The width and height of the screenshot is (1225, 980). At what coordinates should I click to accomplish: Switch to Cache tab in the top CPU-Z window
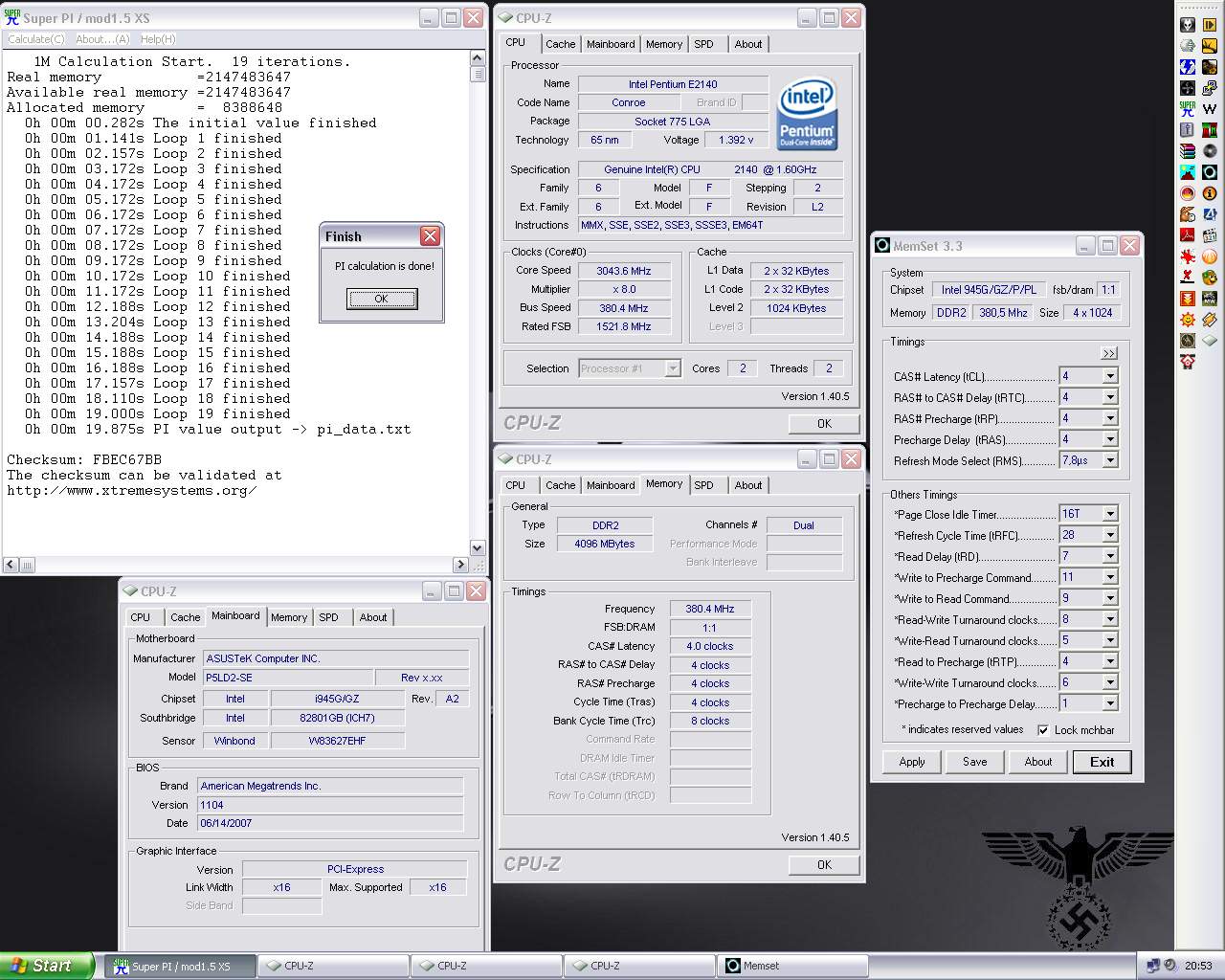[x=560, y=44]
